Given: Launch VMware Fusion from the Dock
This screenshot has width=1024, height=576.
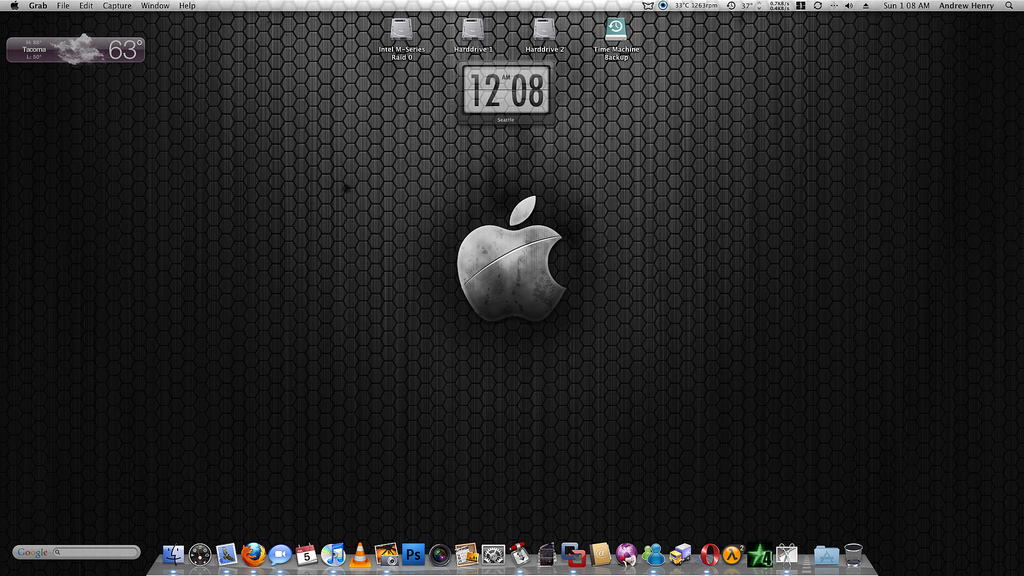Looking at the screenshot, I should point(573,555).
